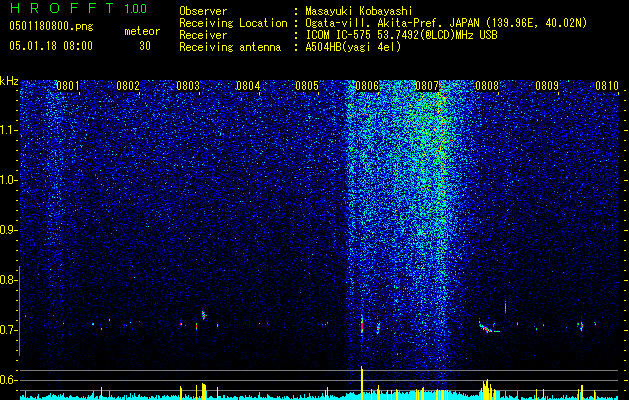The image size is (629, 400).
Task: Click the Receiving Location value text
Action: point(446,23)
